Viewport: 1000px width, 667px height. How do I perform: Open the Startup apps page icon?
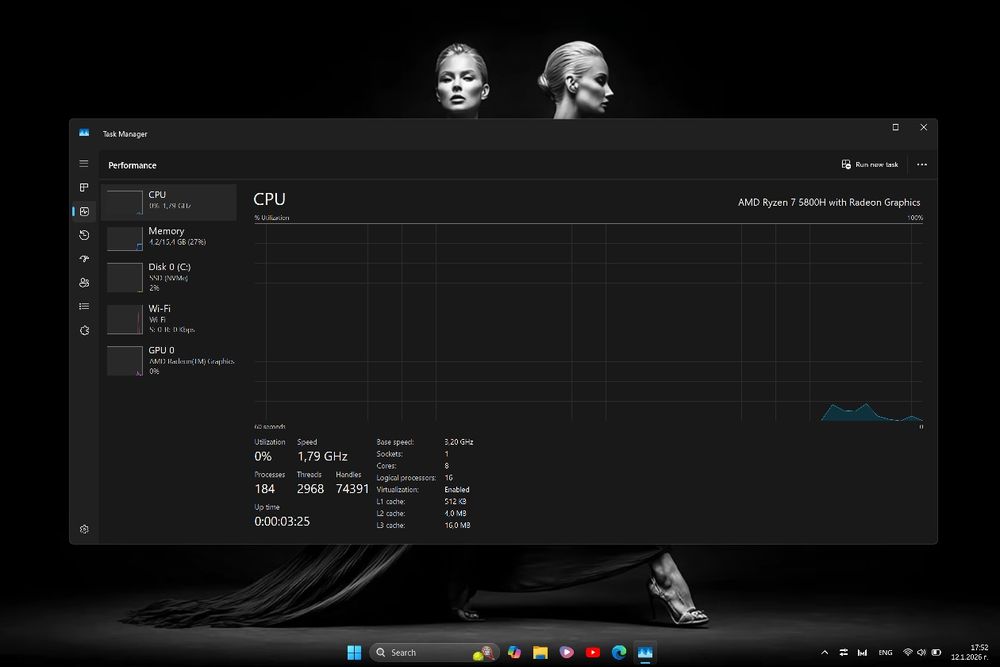pyautogui.click(x=84, y=259)
